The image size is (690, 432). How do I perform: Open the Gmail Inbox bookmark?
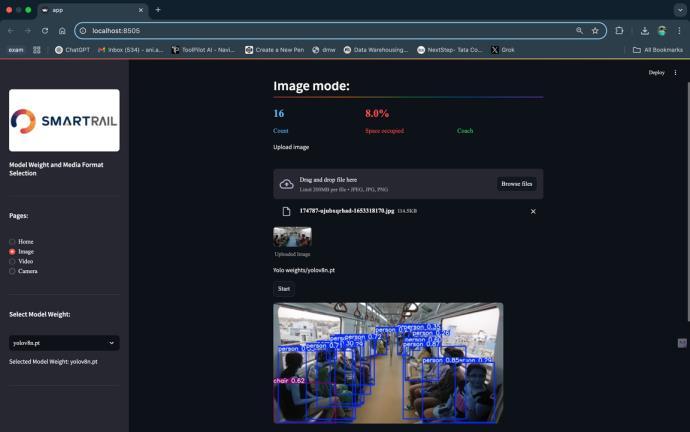(130, 50)
